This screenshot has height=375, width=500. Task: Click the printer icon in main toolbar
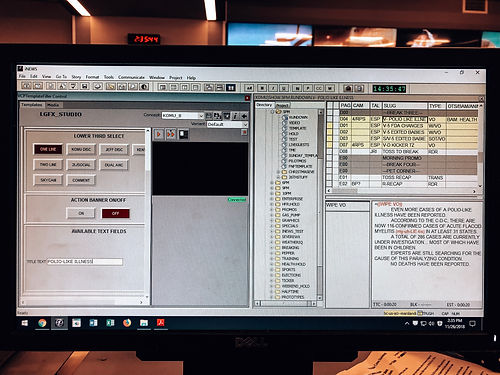click(x=98, y=87)
